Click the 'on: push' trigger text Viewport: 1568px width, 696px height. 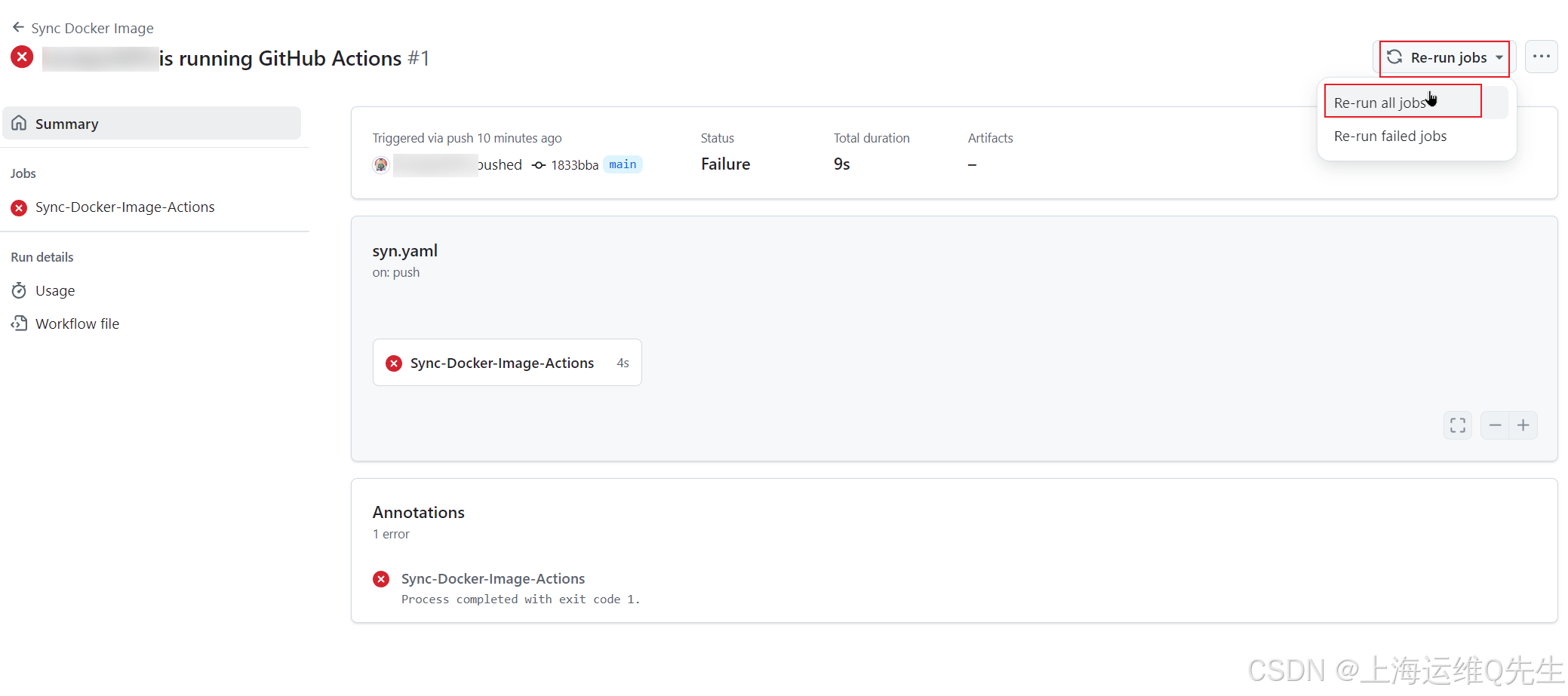point(395,272)
